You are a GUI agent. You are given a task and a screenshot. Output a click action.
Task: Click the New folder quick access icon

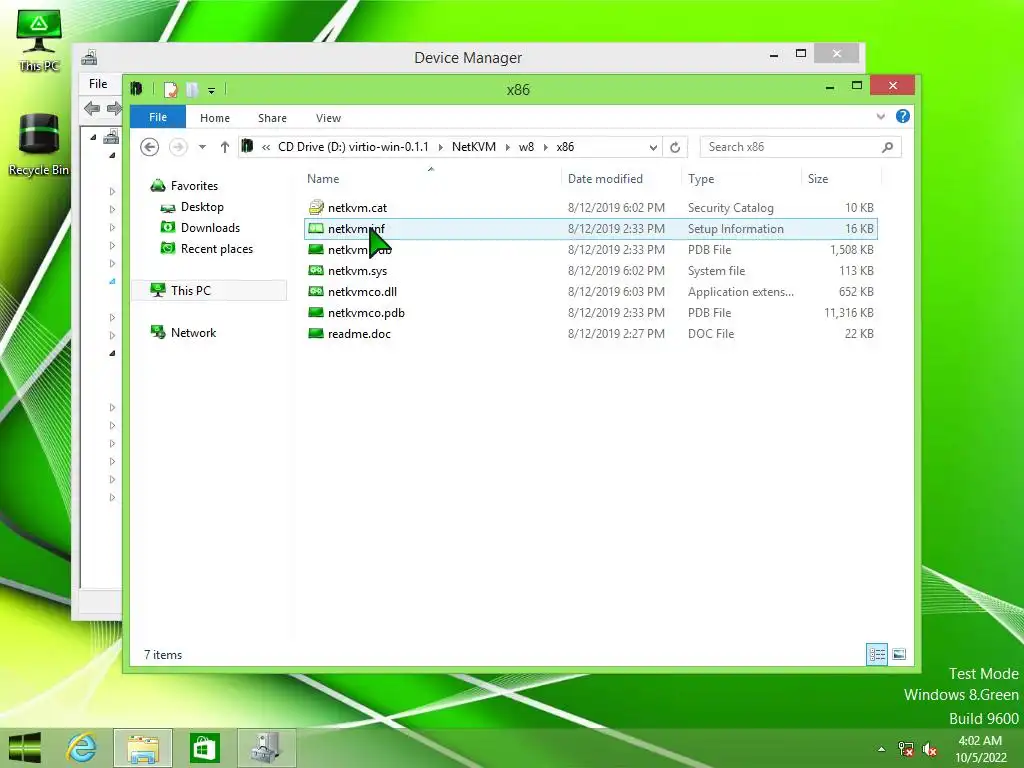coord(191,89)
